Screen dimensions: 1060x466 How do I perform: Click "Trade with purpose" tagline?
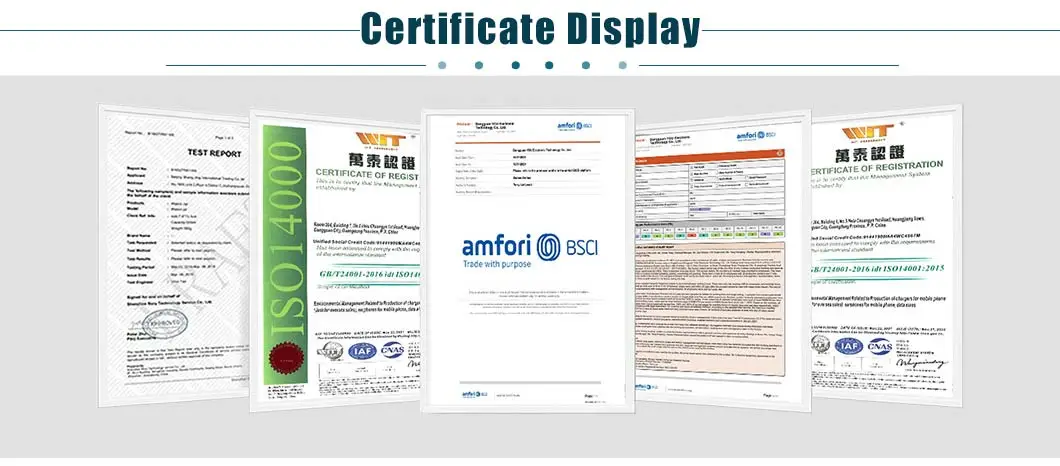[497, 264]
